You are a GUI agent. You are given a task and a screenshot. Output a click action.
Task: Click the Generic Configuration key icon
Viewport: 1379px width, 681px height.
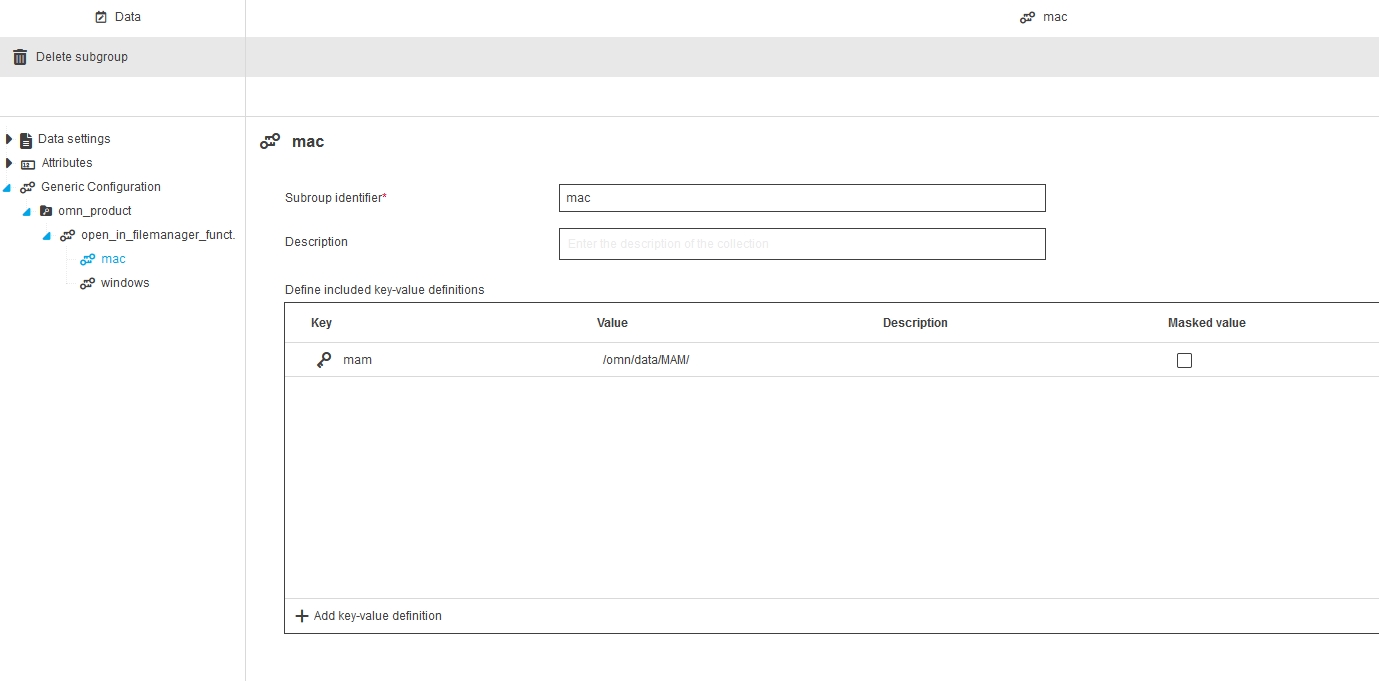[27, 187]
